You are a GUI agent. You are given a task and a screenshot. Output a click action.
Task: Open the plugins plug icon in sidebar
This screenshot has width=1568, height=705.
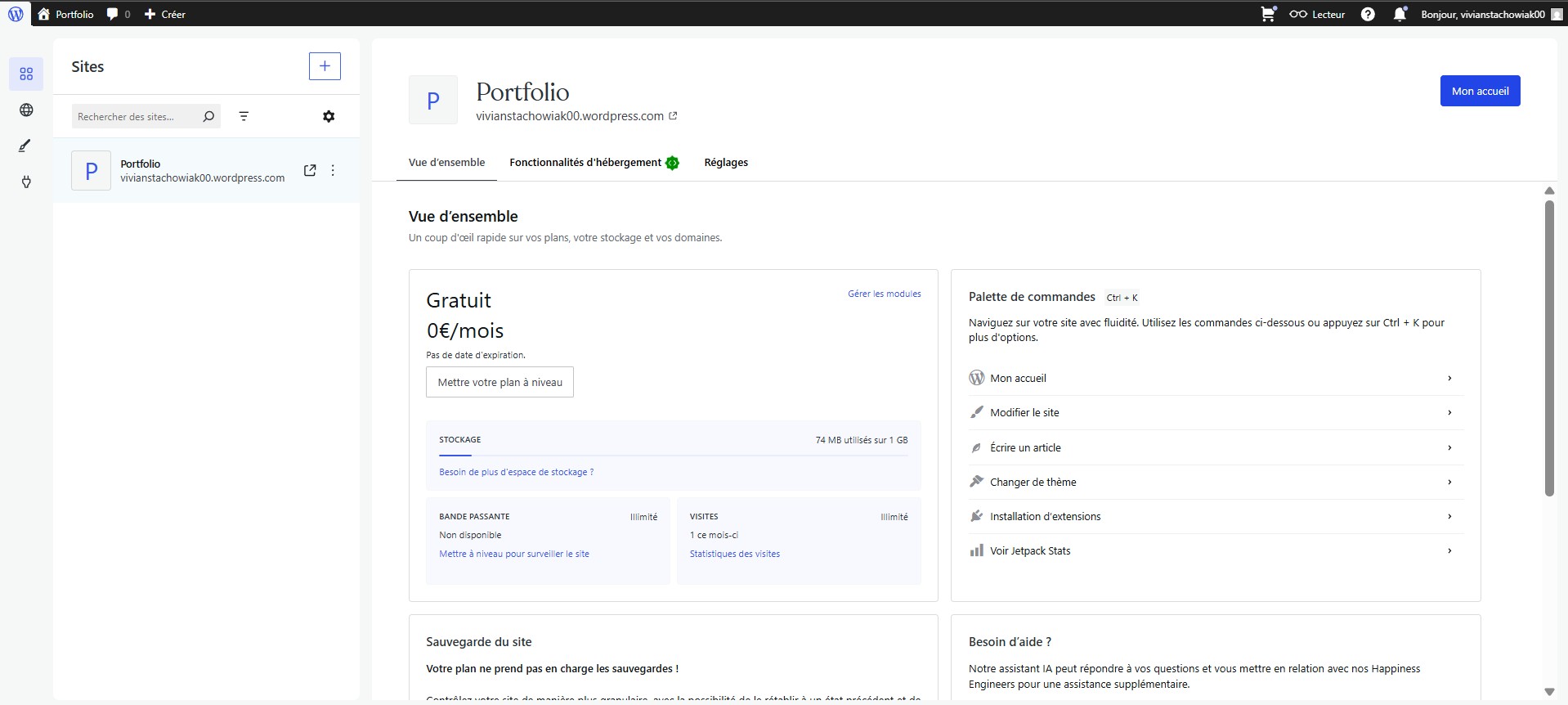coord(26,182)
